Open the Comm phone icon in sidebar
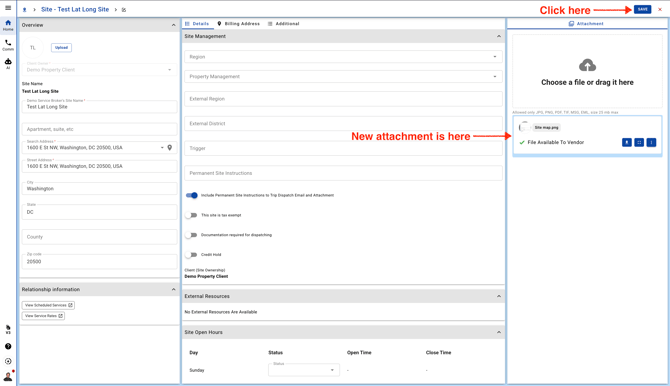Image resolution: width=670 pixels, height=386 pixels. click(x=8, y=44)
